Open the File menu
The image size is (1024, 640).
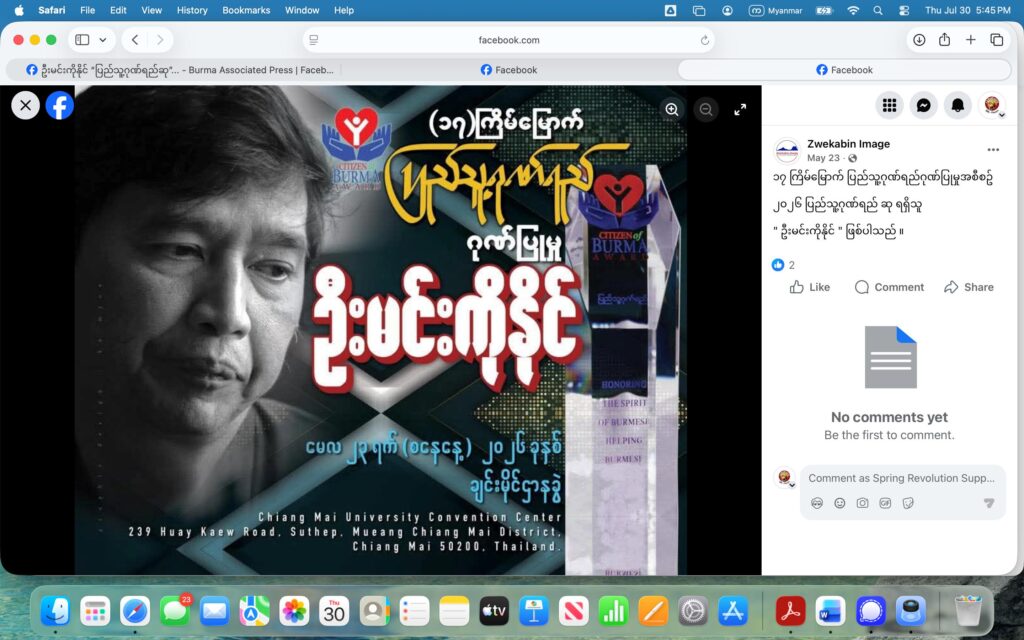pos(88,10)
